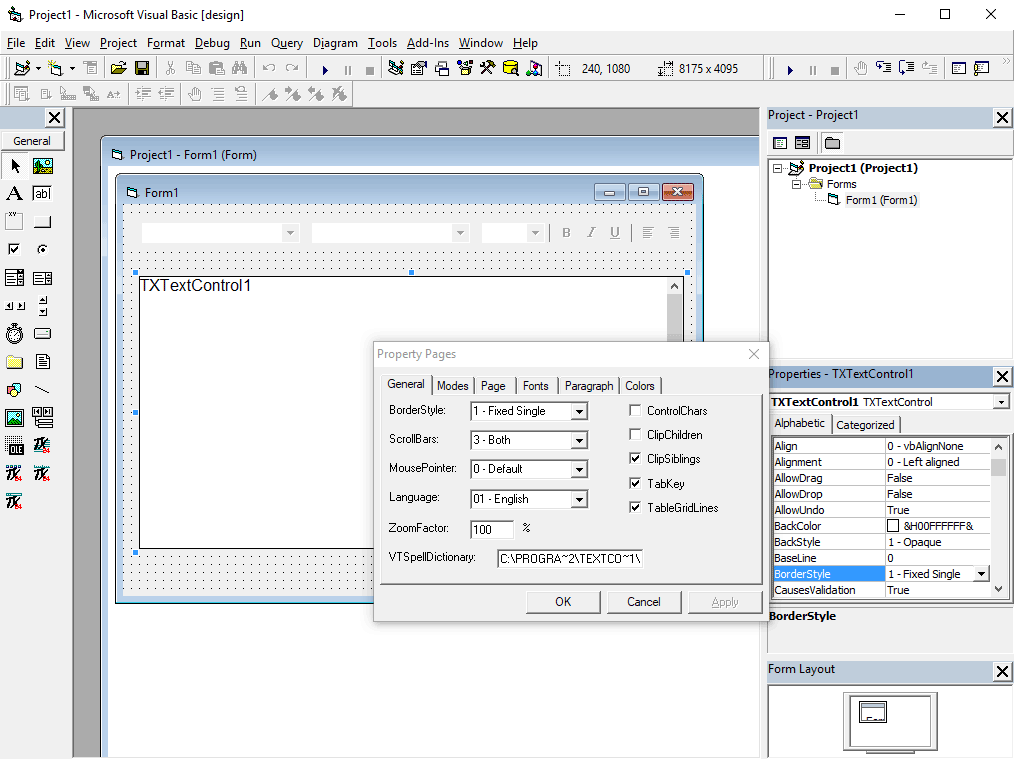Select the Pointer tool in the toolbox
Viewport: 1014px width, 759px height.
pos(15,166)
